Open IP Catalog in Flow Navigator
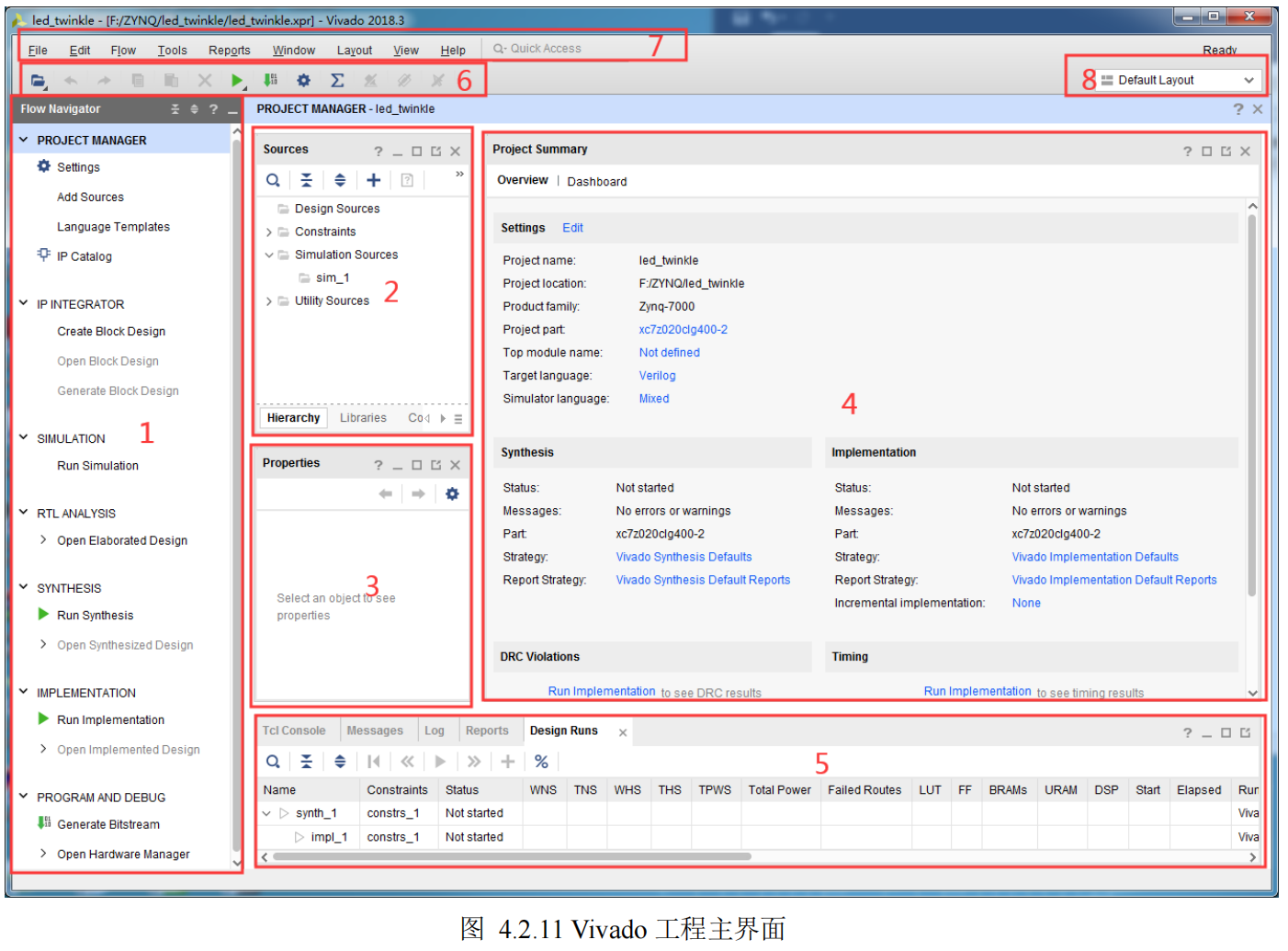Screen dimensions: 1288x951 84,256
